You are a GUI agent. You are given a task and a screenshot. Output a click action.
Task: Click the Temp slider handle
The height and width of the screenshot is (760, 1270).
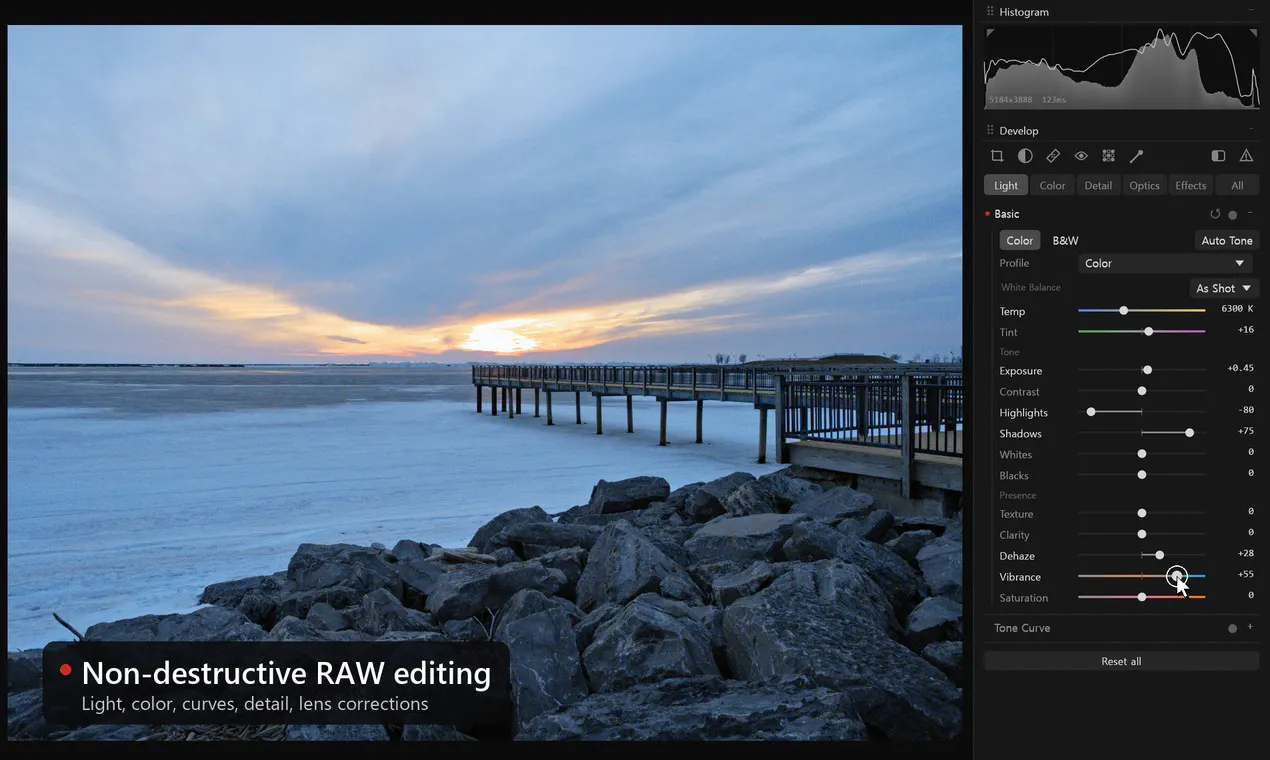[x=1124, y=311]
